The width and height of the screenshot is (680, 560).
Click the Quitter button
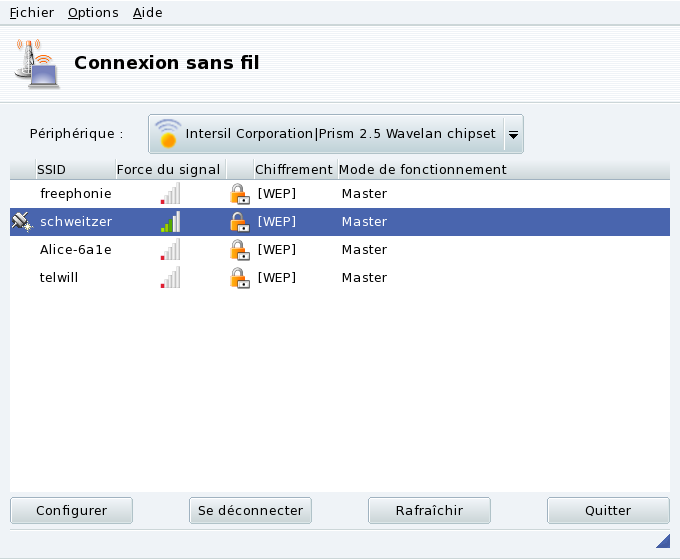pyautogui.click(x=608, y=510)
